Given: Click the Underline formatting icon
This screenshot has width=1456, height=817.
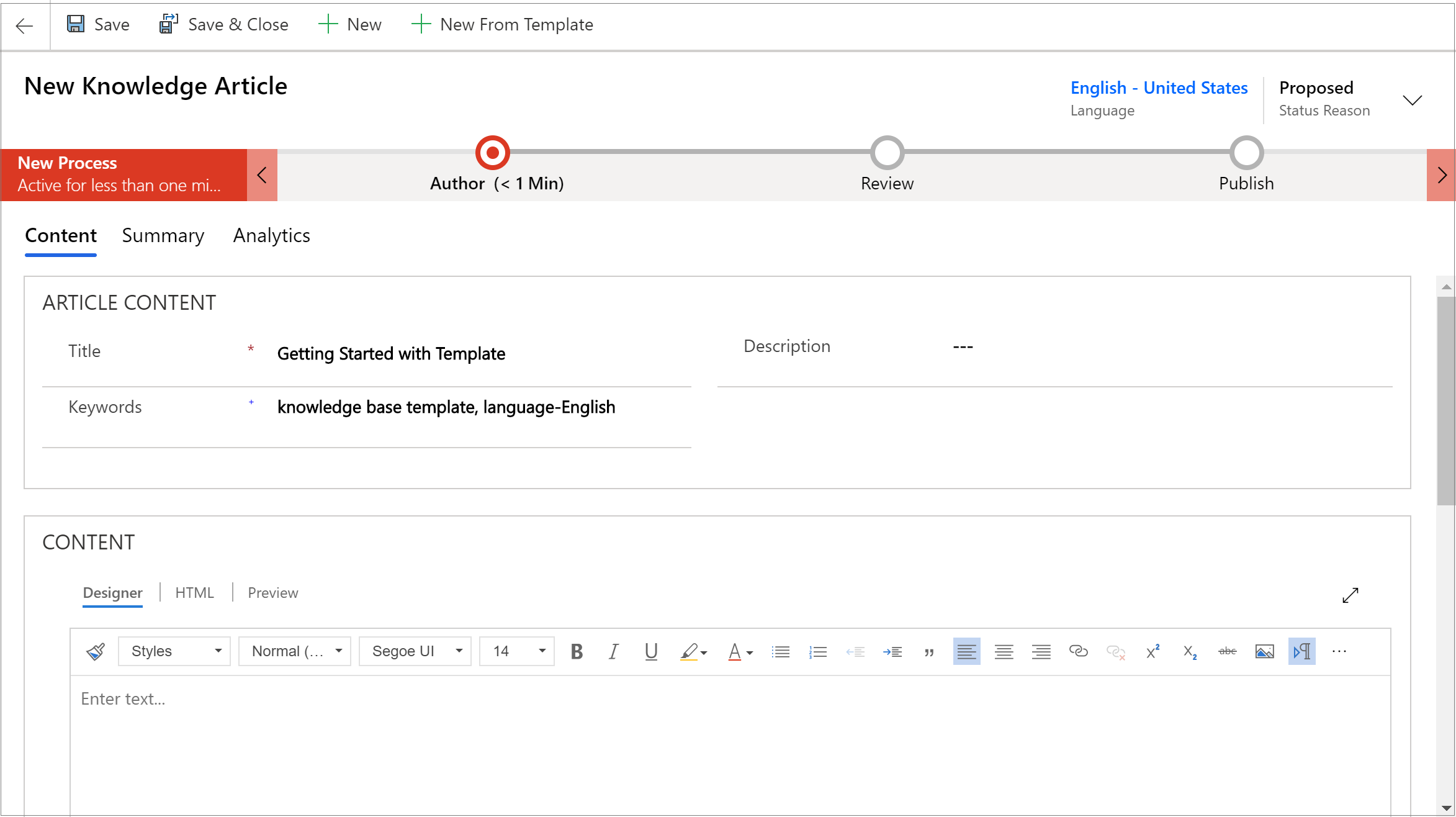Looking at the screenshot, I should pyautogui.click(x=650, y=652).
